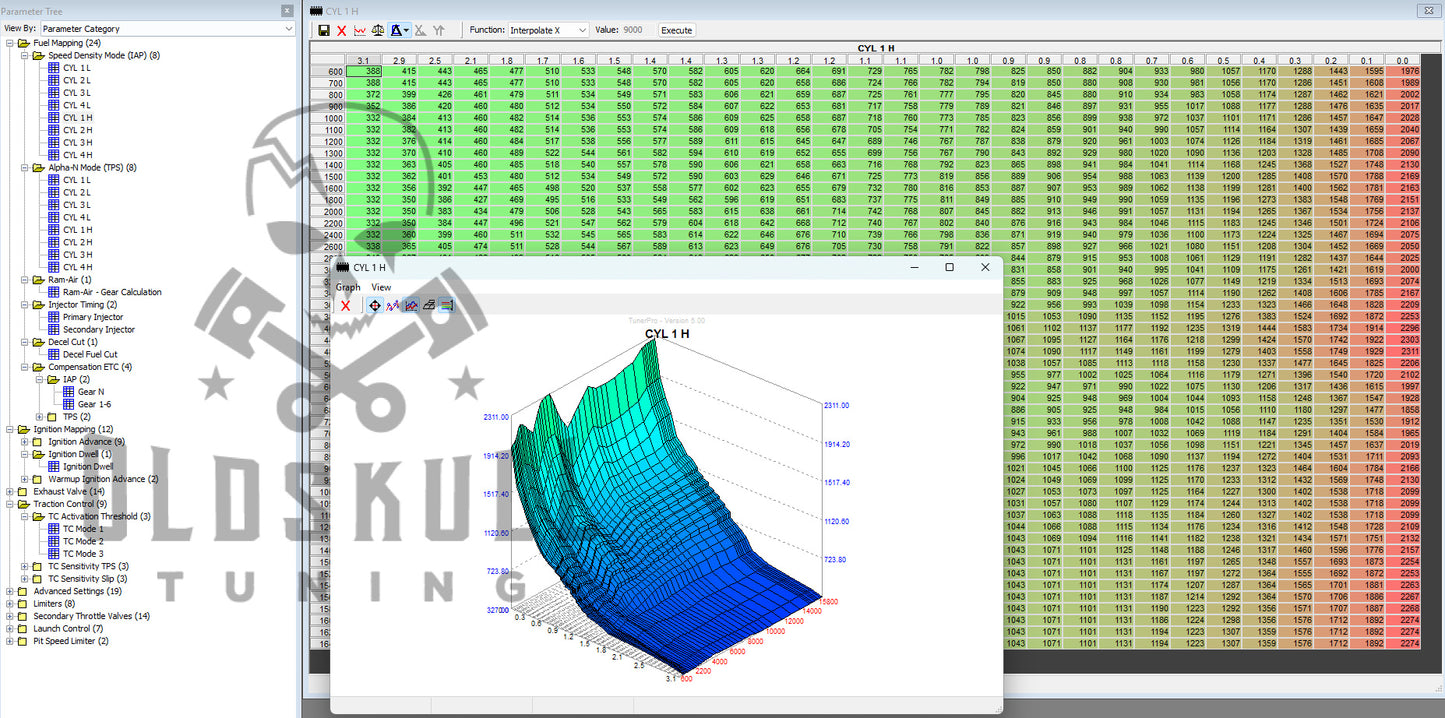Click the X-axis edit icon

pyautogui.click(x=420, y=31)
